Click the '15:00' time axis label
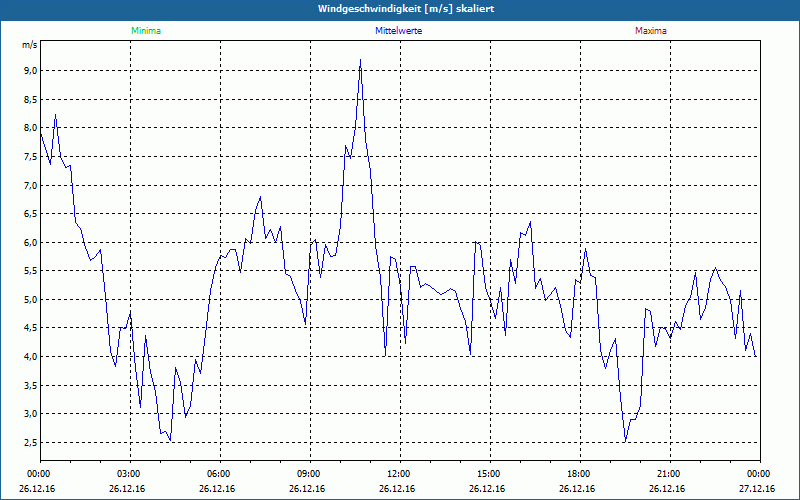 point(490,474)
